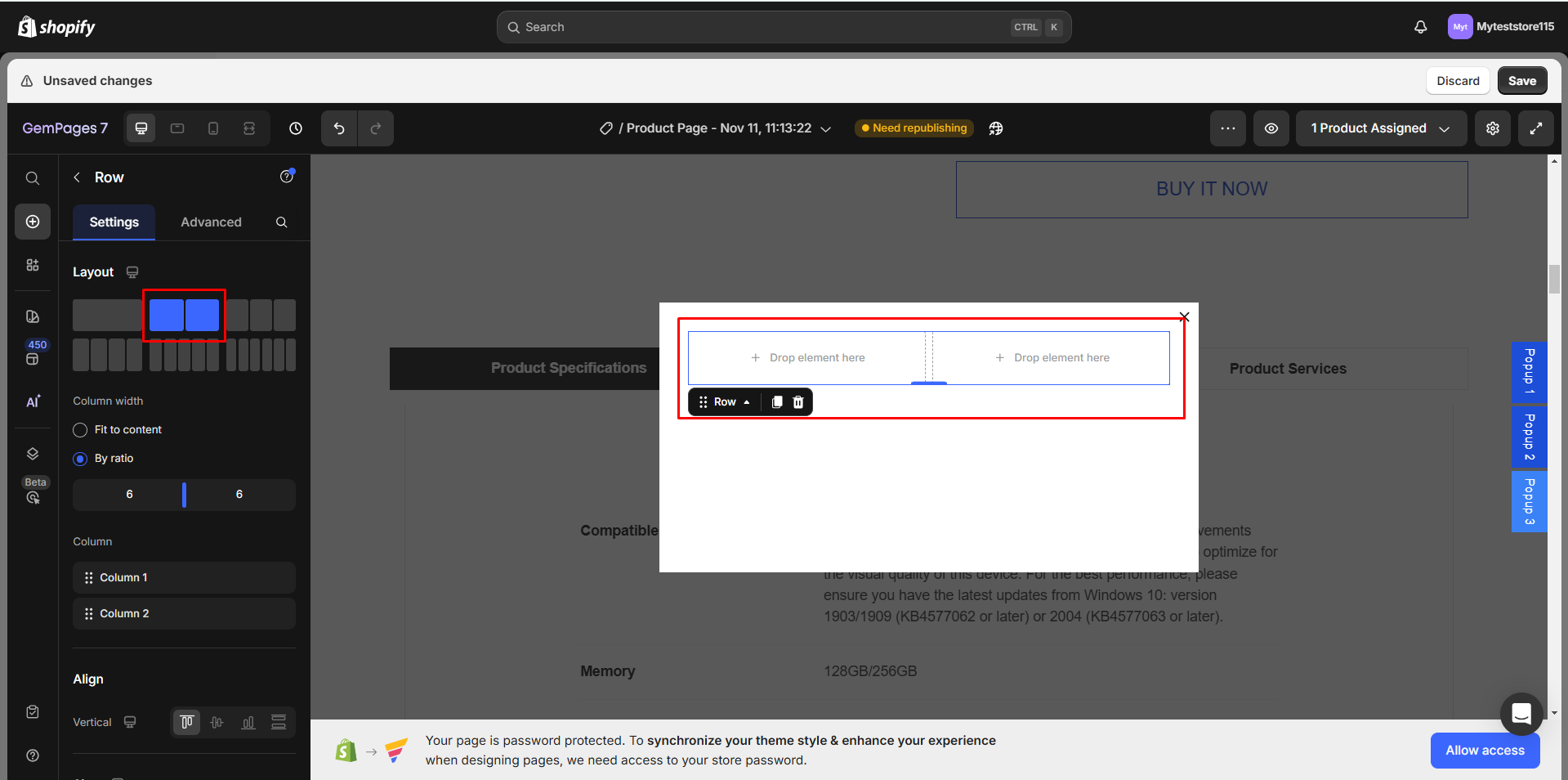
Task: Click the Allow access button
Action: pos(1484,751)
